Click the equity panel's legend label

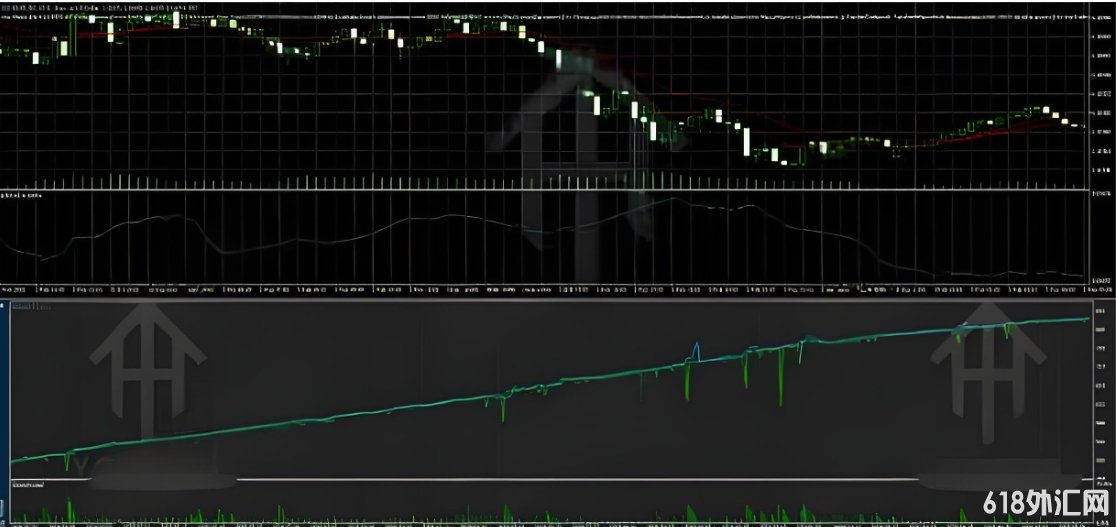click(32, 307)
